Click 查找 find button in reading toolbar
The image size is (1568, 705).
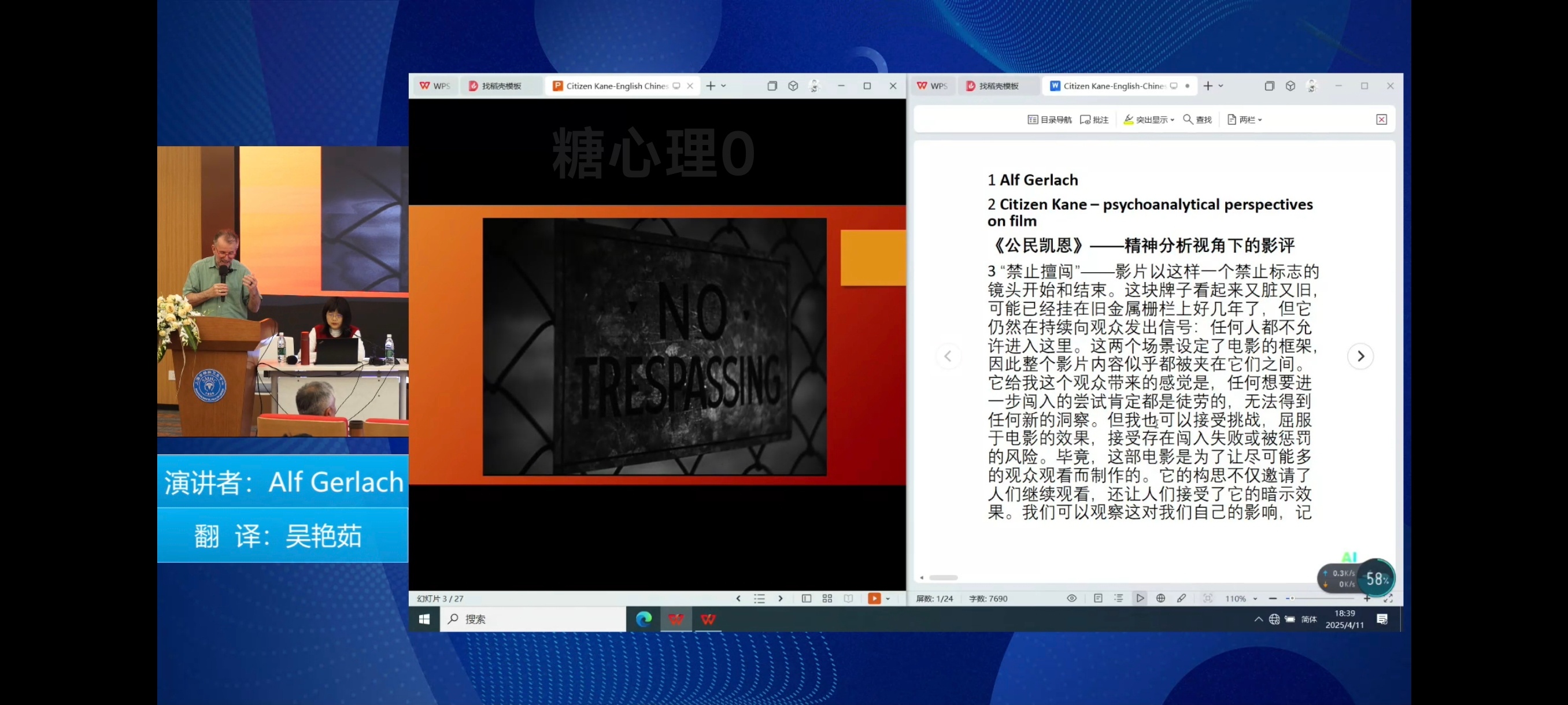click(x=1197, y=120)
